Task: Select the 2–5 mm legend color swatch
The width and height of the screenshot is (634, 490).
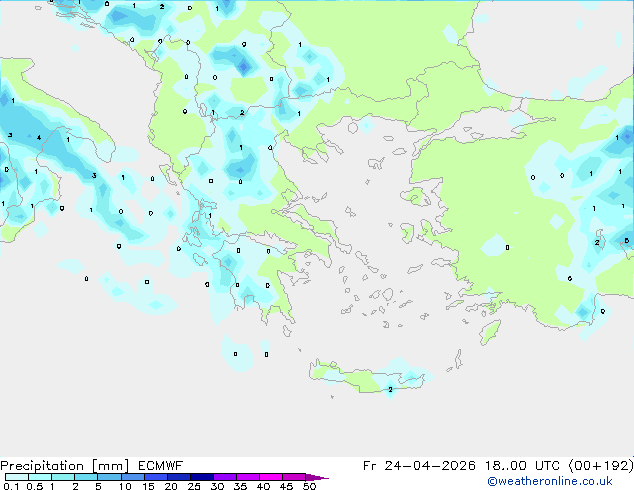Action: (86, 477)
